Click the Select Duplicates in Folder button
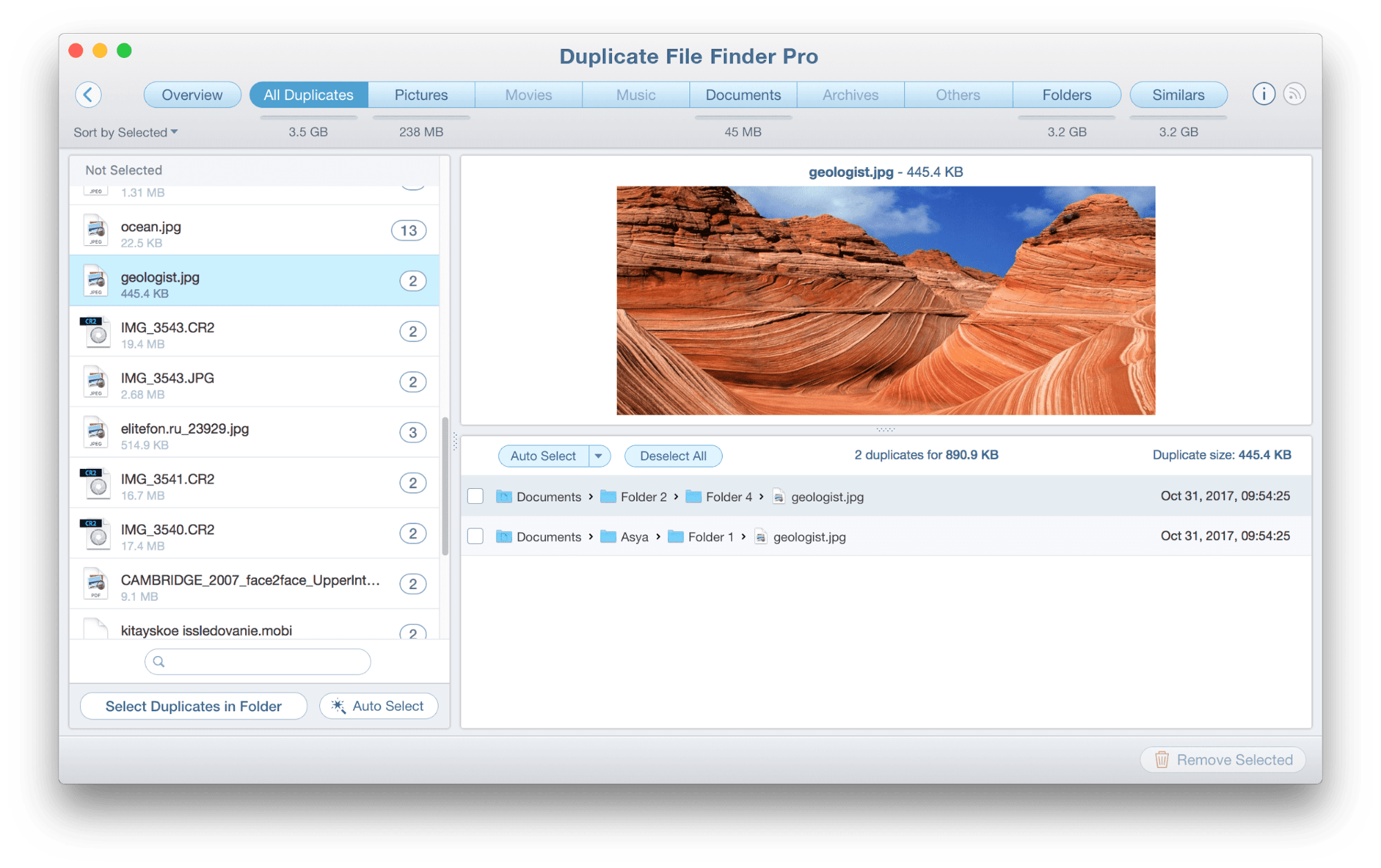This screenshot has height=868, width=1381. tap(193, 707)
